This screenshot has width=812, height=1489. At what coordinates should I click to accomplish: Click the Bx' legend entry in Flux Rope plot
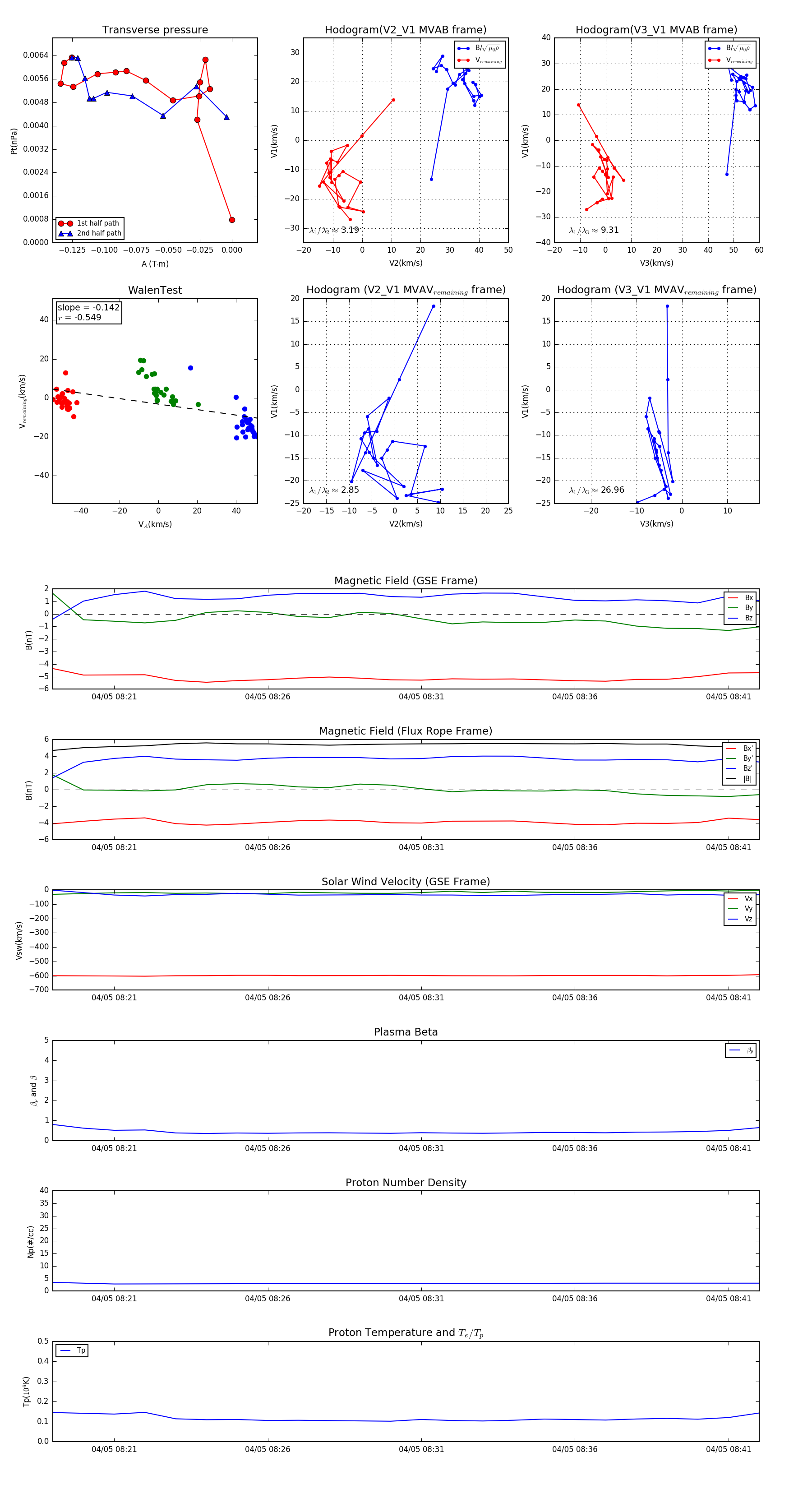(740, 748)
